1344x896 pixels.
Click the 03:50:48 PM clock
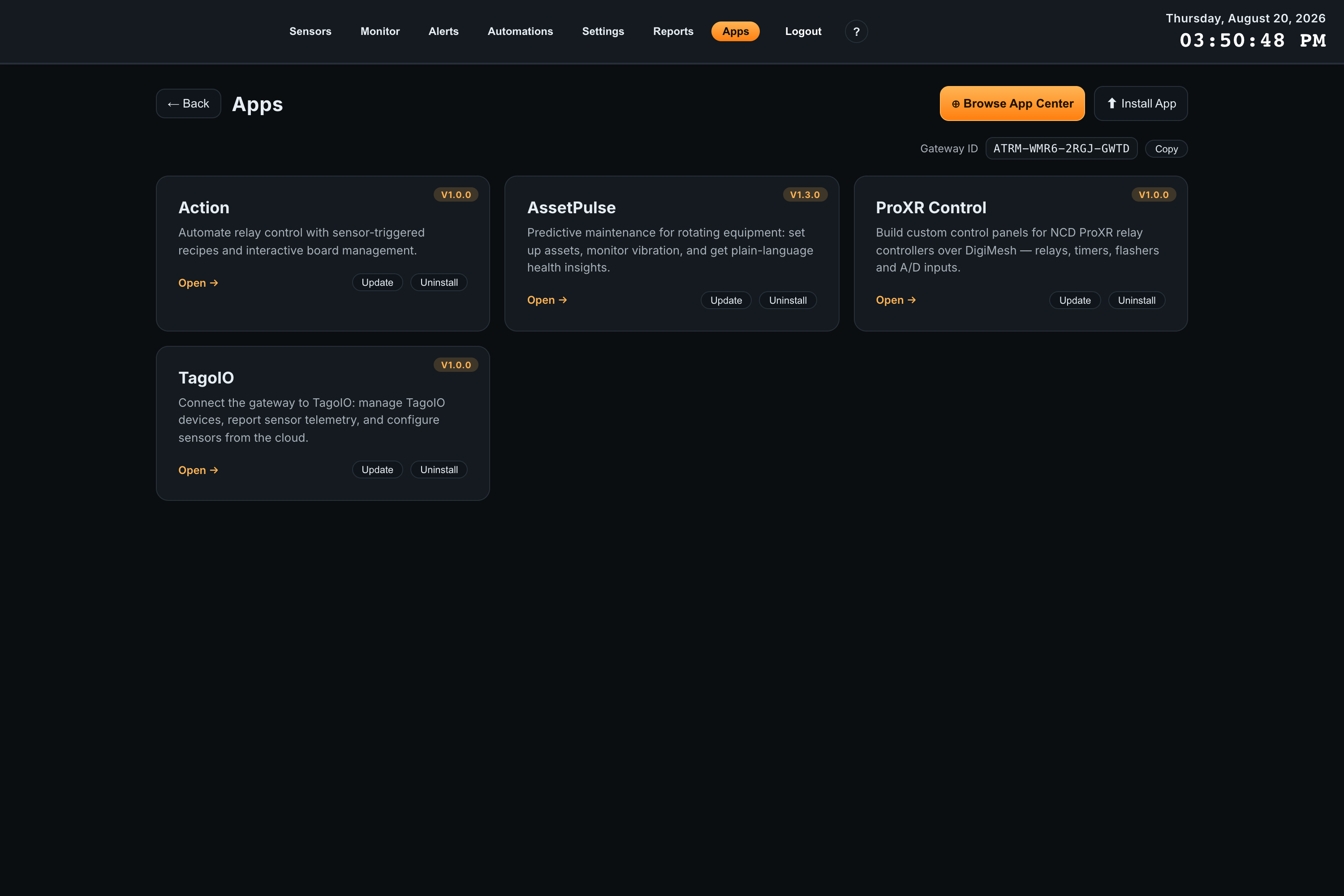click(x=1253, y=41)
